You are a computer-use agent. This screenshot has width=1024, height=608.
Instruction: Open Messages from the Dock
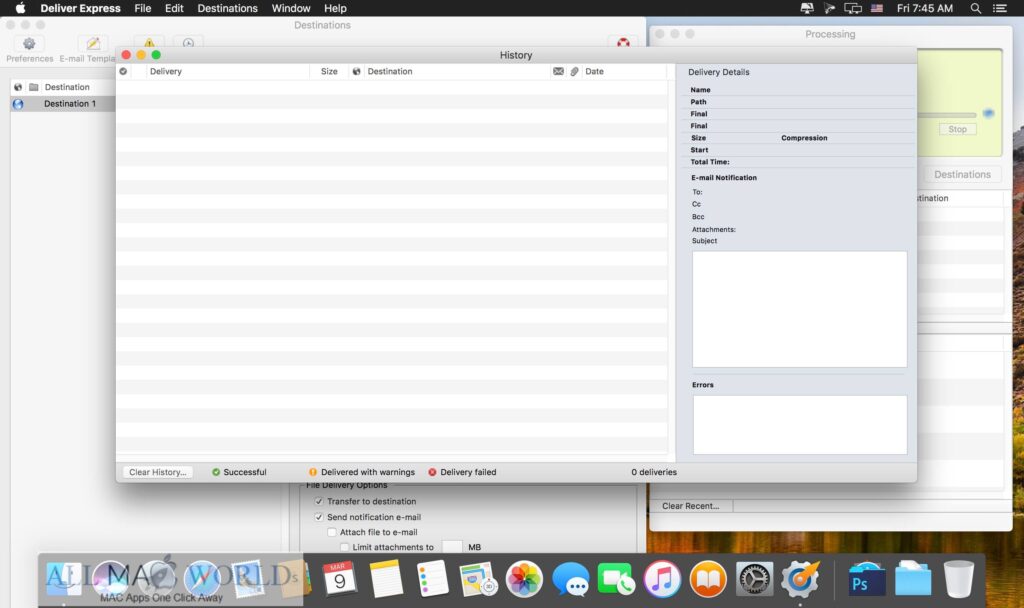coord(570,579)
